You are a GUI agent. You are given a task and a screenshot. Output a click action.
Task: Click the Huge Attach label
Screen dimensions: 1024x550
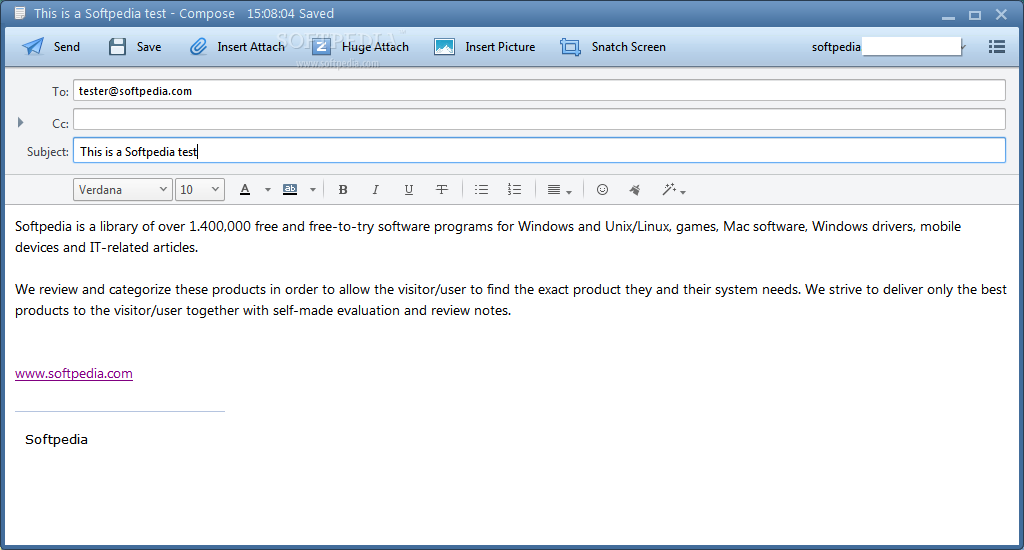click(376, 47)
